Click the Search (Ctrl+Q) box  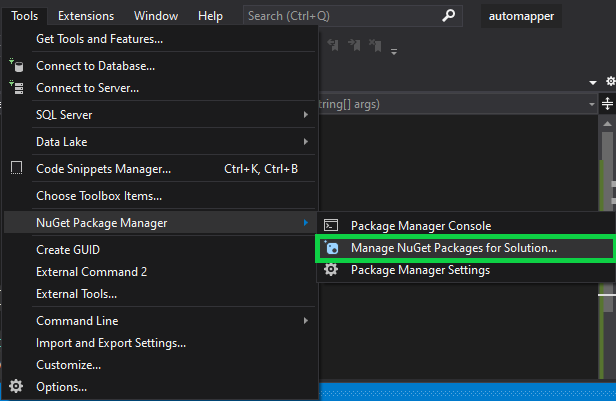352,16
